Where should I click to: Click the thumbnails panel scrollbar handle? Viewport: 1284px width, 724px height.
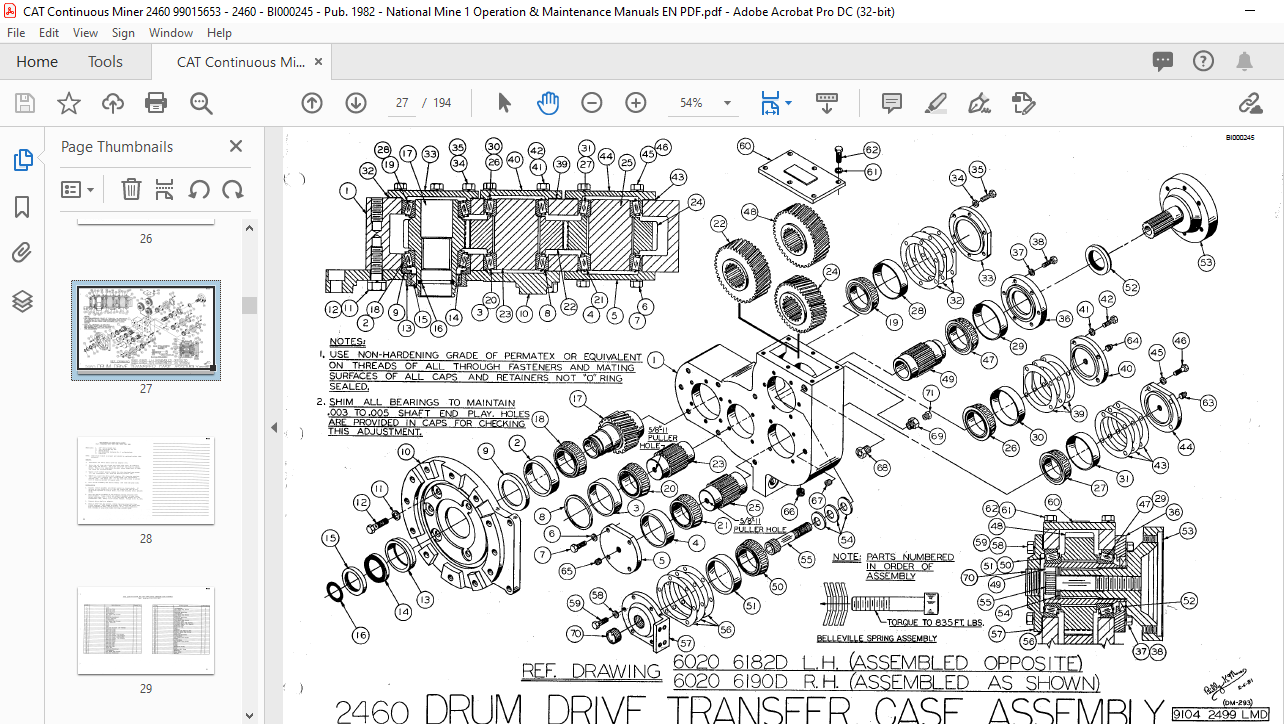click(x=249, y=305)
